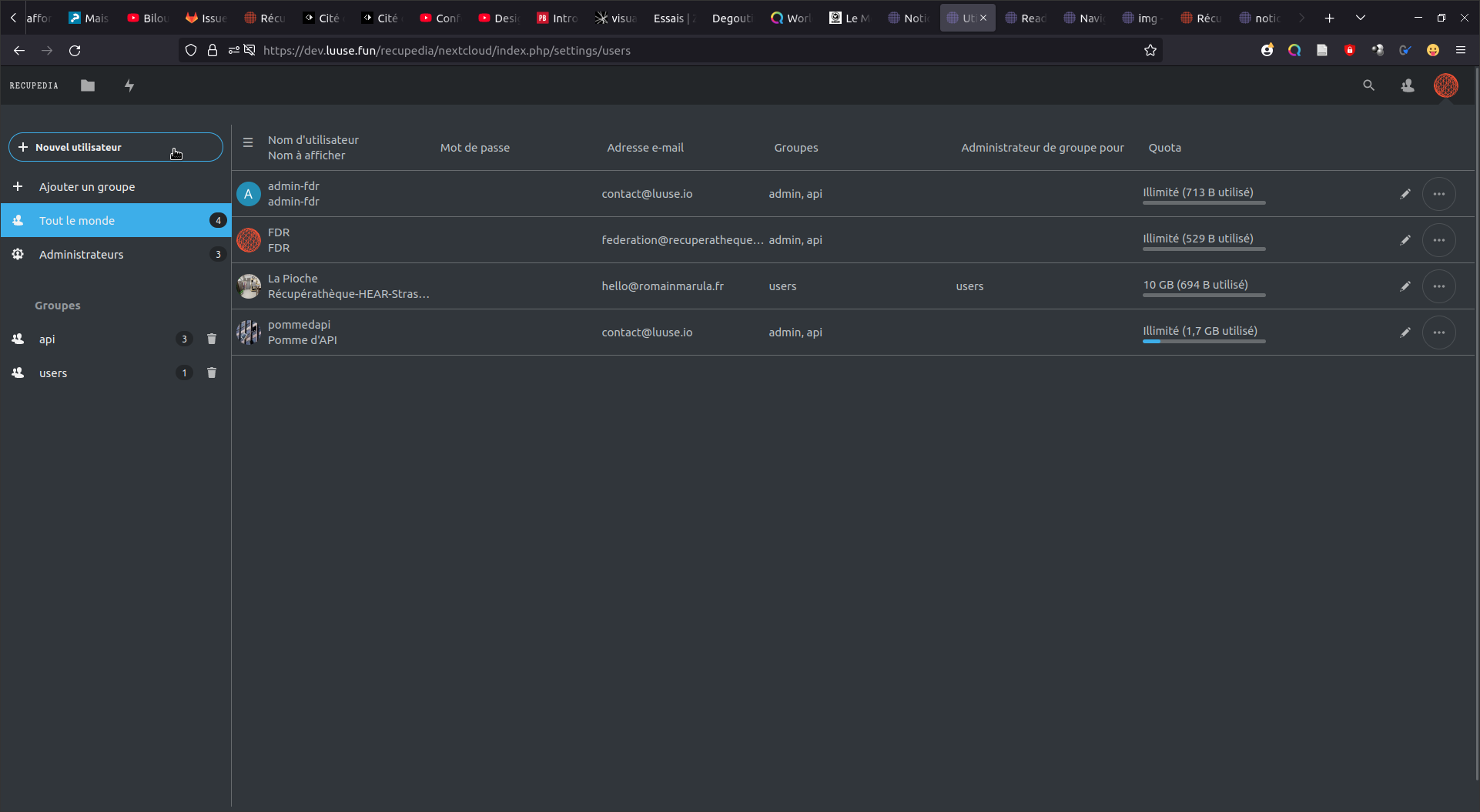Open more actions menu for FDR user
Screen dimensions: 1480x812
click(x=1438, y=240)
